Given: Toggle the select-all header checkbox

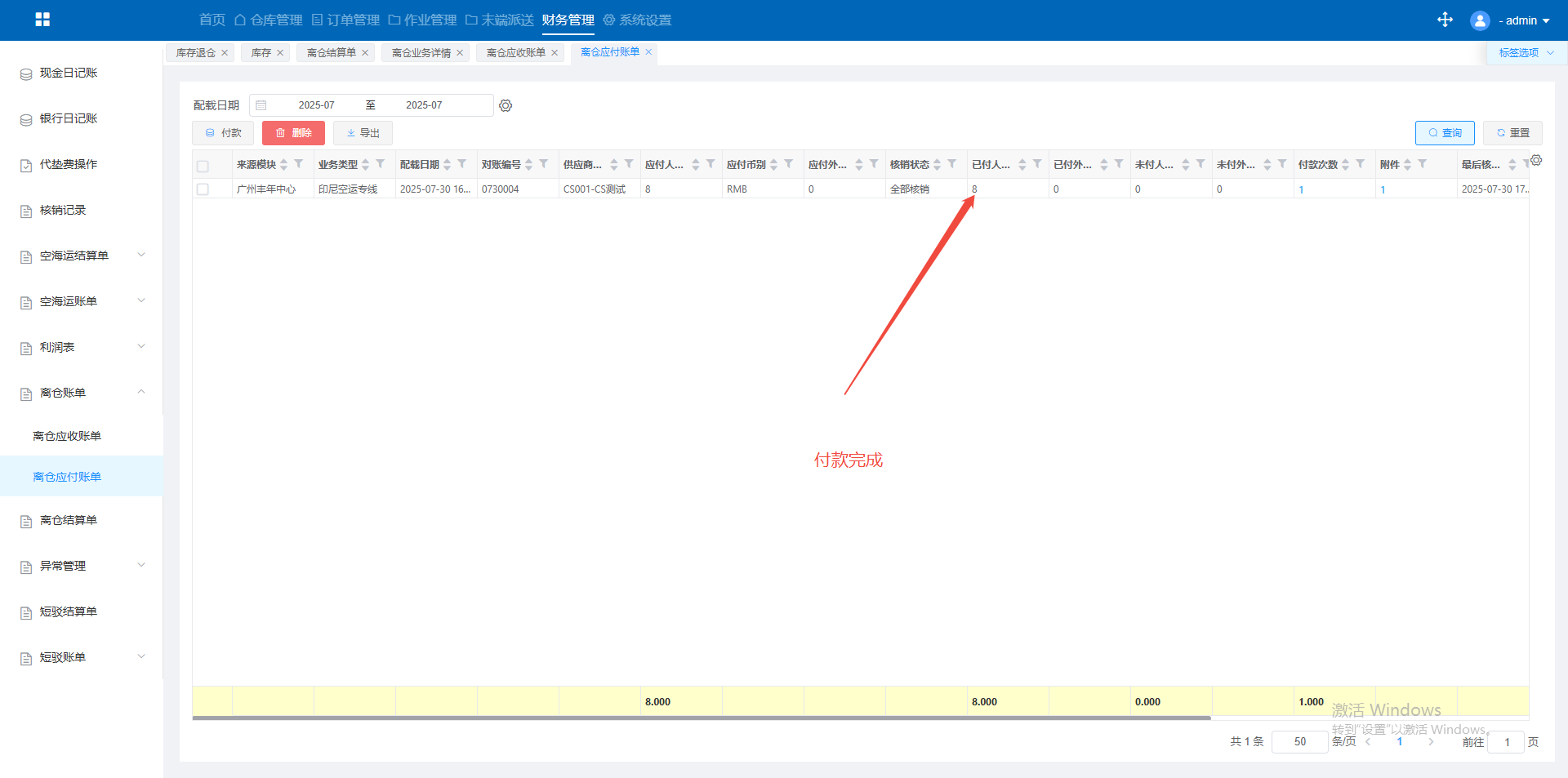Looking at the screenshot, I should point(203,166).
